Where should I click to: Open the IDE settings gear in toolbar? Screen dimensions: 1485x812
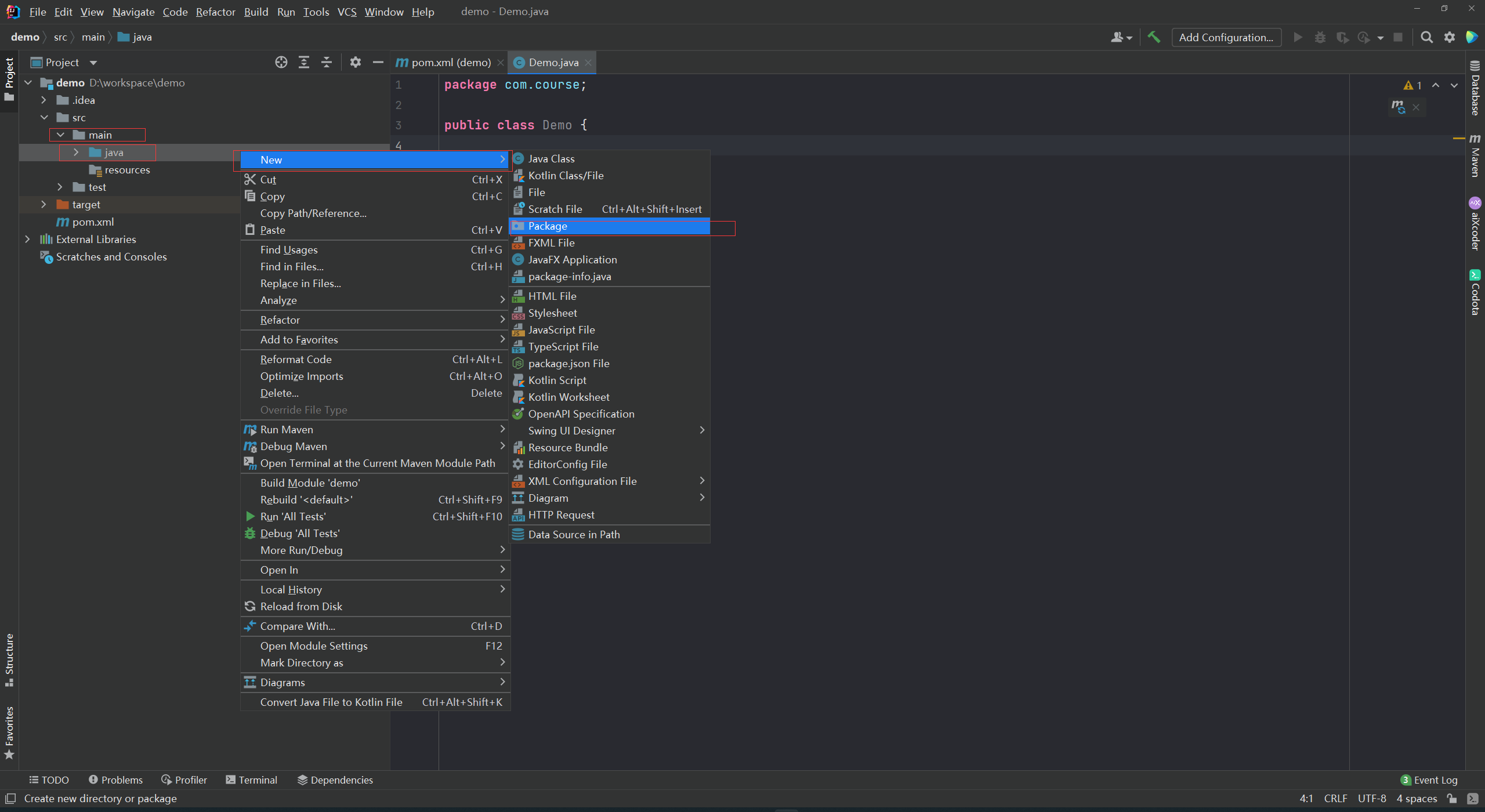point(1450,37)
